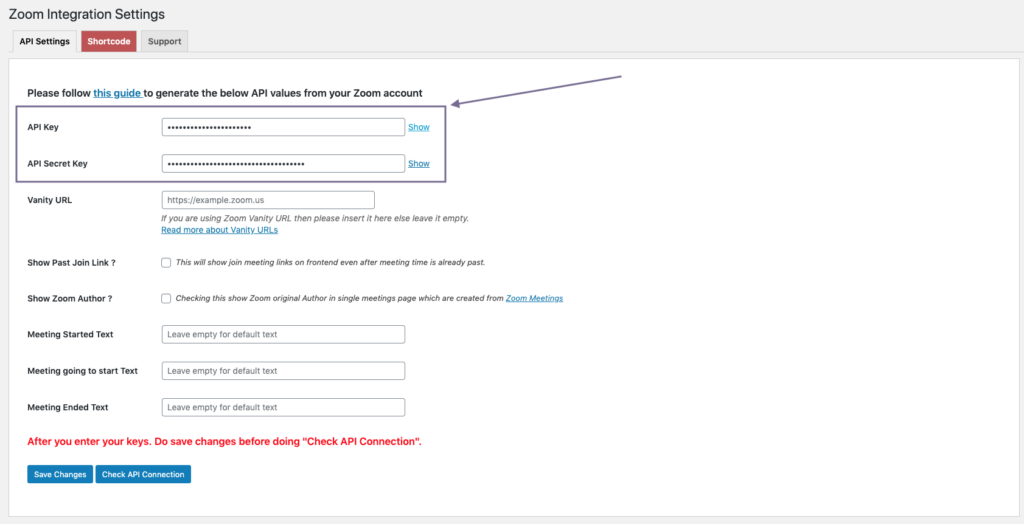The width and height of the screenshot is (1024, 524).
Task: Open the "this guide" link
Action: 117,93
